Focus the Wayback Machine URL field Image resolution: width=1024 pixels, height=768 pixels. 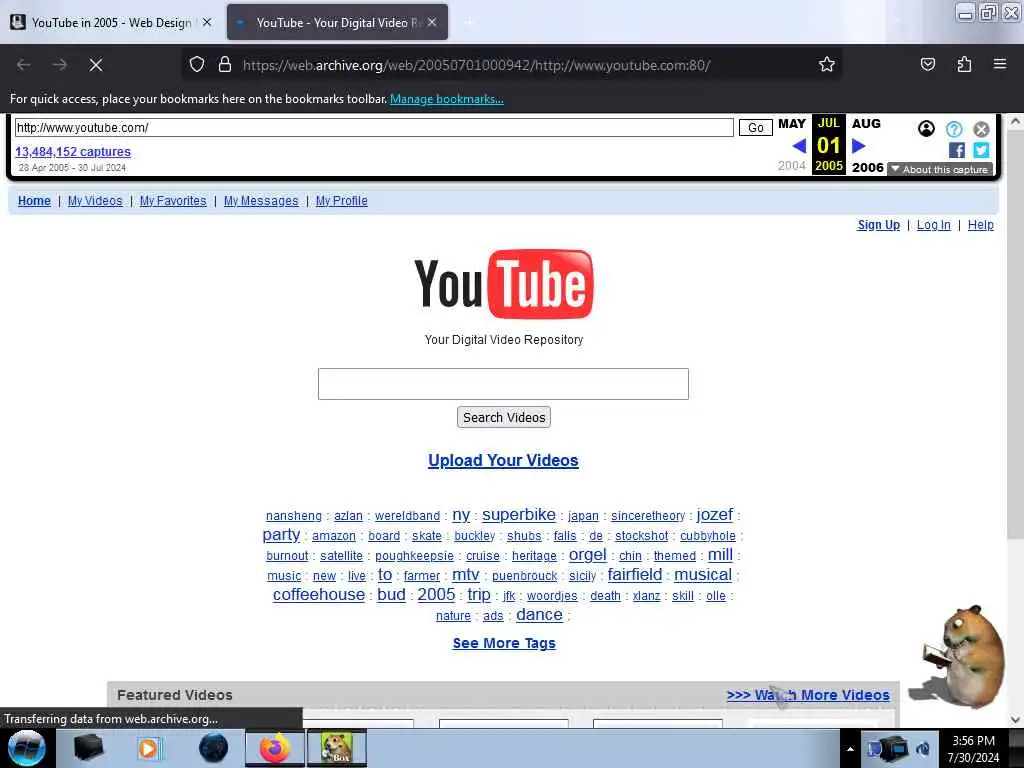coord(374,127)
